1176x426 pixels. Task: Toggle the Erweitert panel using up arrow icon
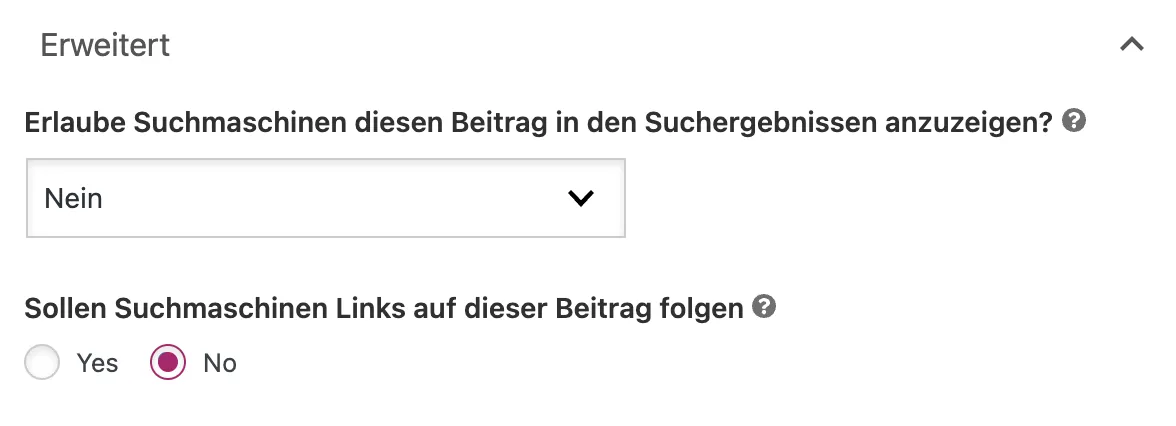tap(1132, 44)
